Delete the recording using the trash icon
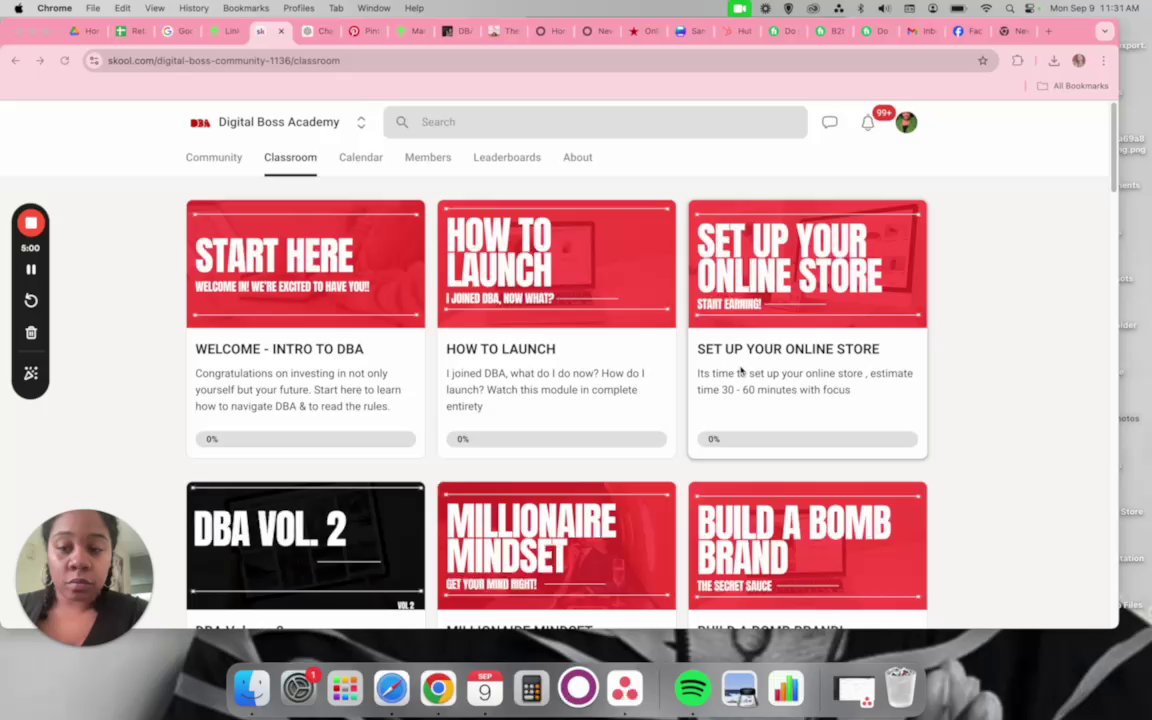 coord(31,333)
